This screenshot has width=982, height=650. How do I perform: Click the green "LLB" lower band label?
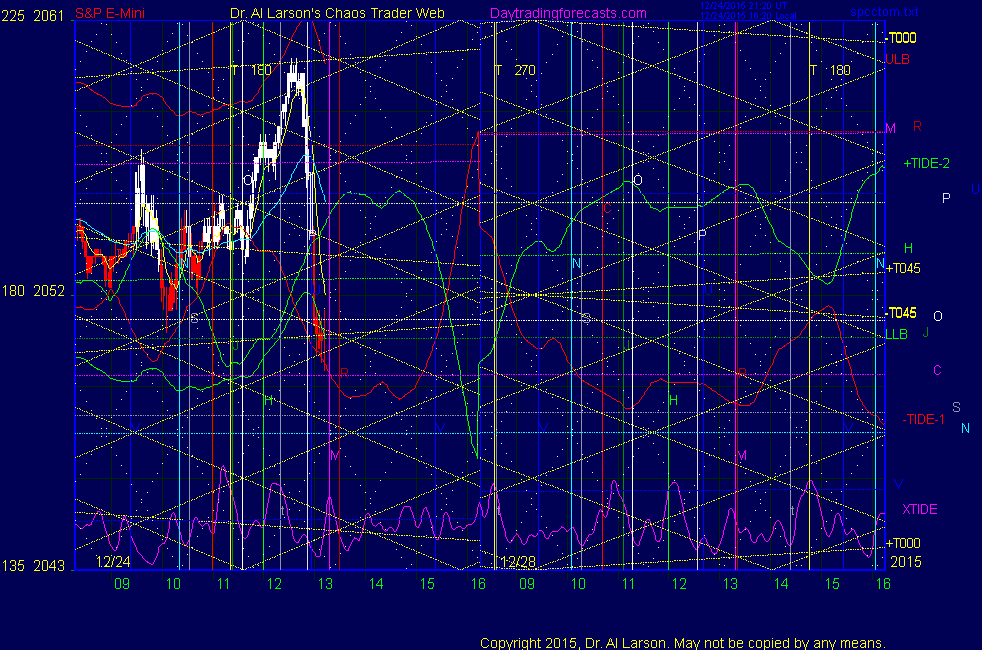coord(896,334)
